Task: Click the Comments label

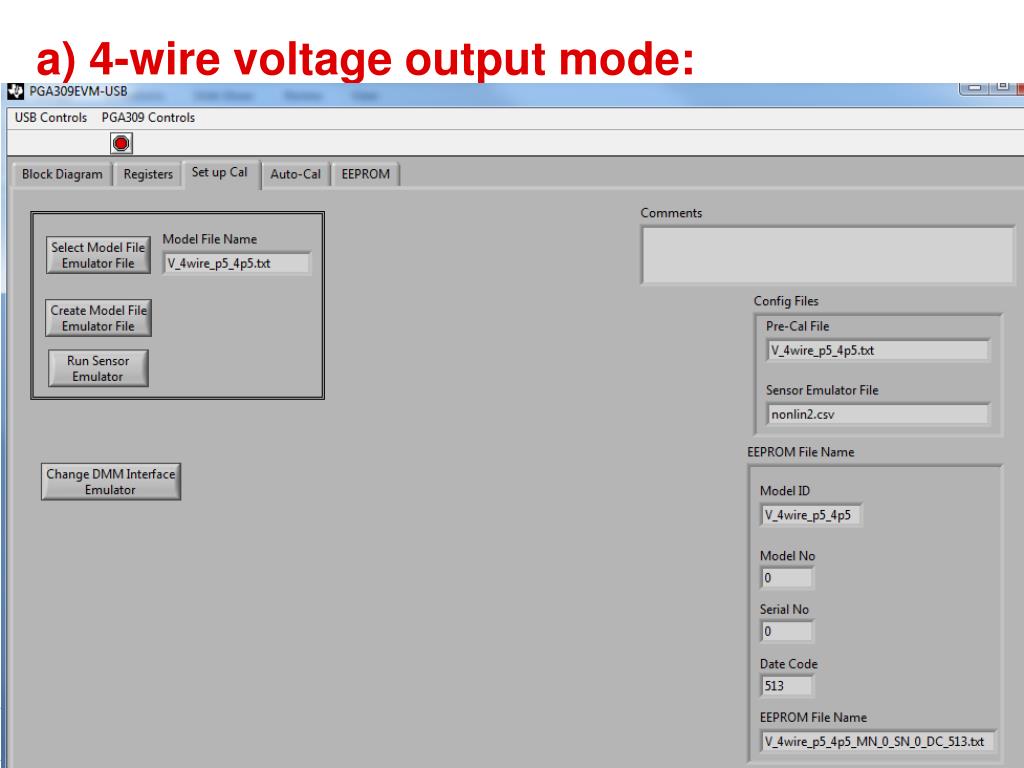Action: coord(671,213)
